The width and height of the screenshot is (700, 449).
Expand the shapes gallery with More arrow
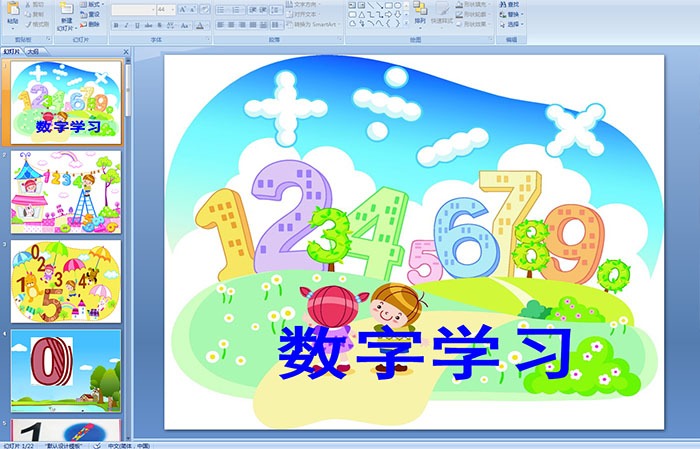pyautogui.click(x=406, y=23)
